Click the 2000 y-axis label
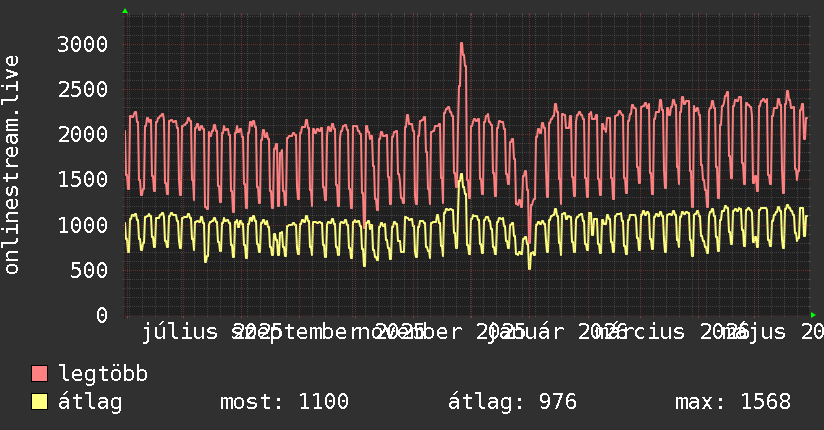This screenshot has height=430, width=824. point(83,135)
